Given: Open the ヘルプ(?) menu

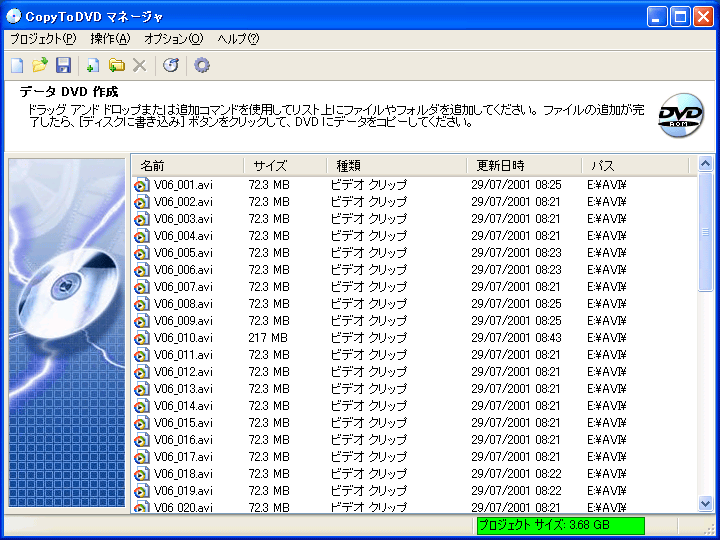Looking at the screenshot, I should tap(238, 39).
